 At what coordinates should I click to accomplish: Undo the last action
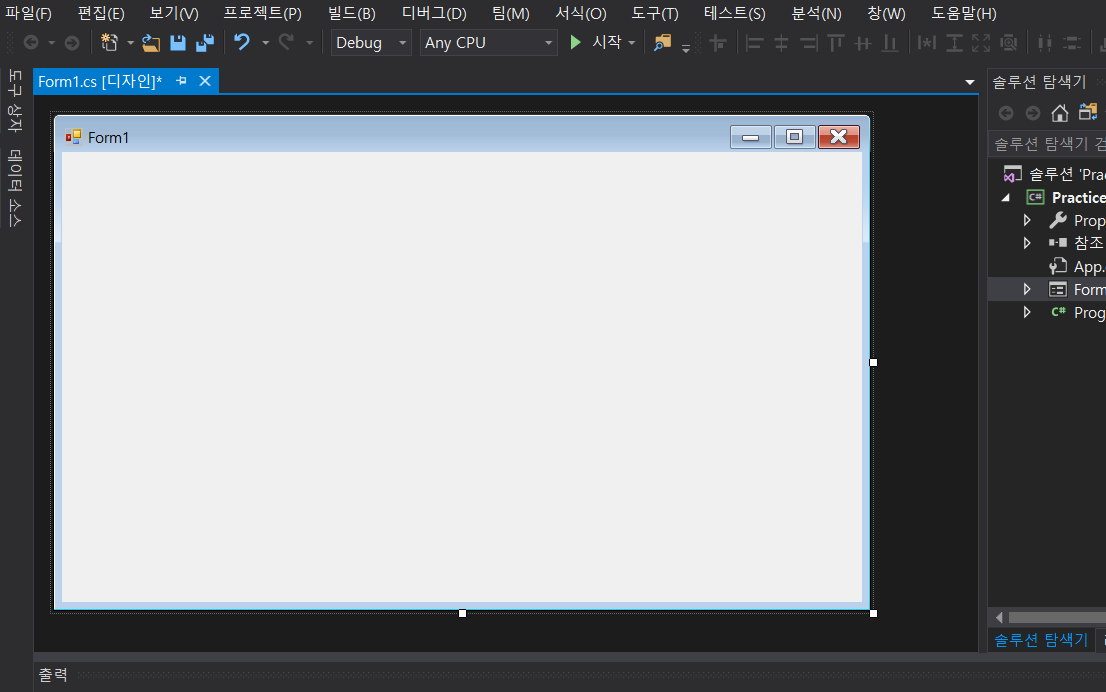(242, 42)
